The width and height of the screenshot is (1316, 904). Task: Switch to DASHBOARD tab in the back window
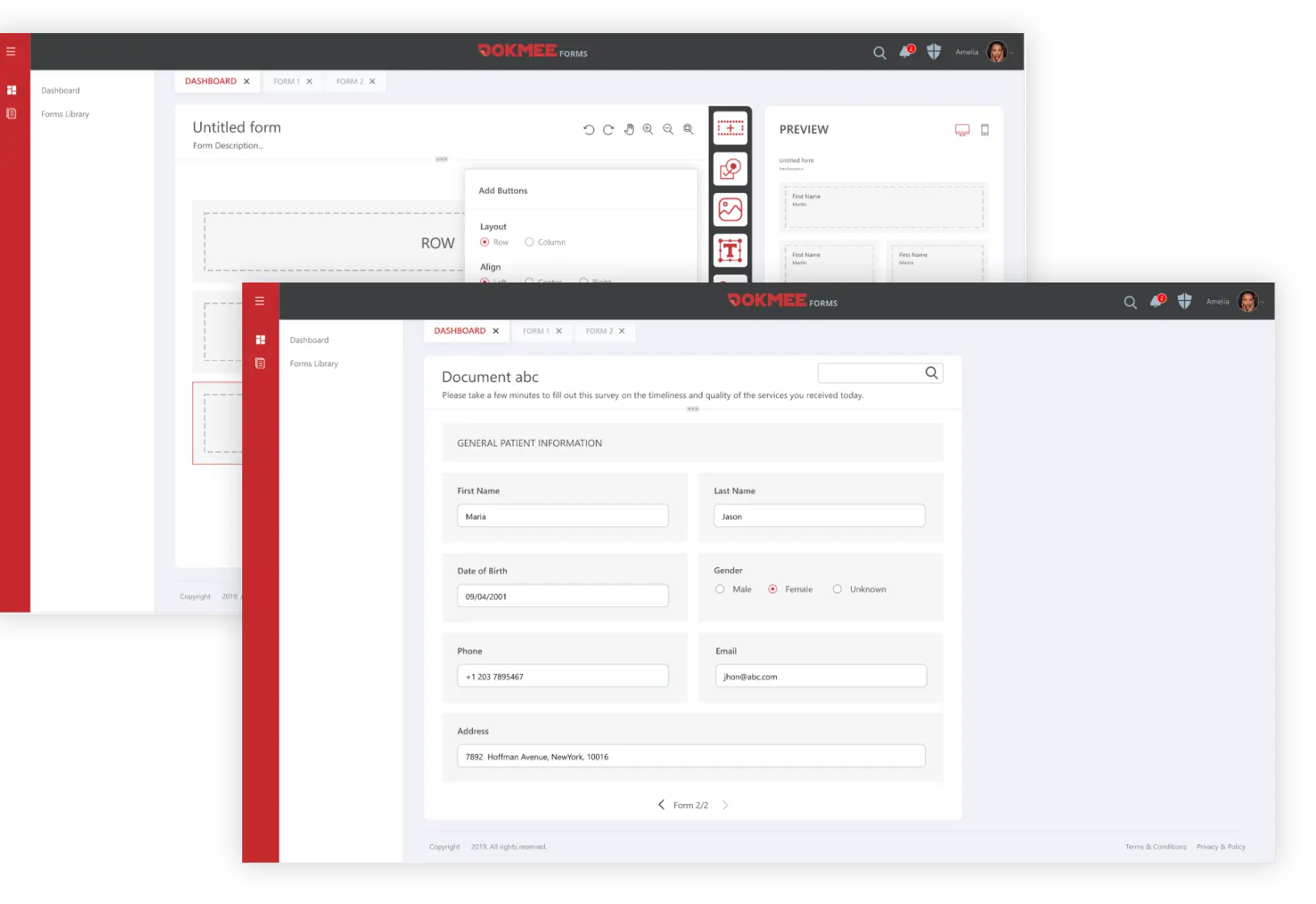[x=211, y=82]
